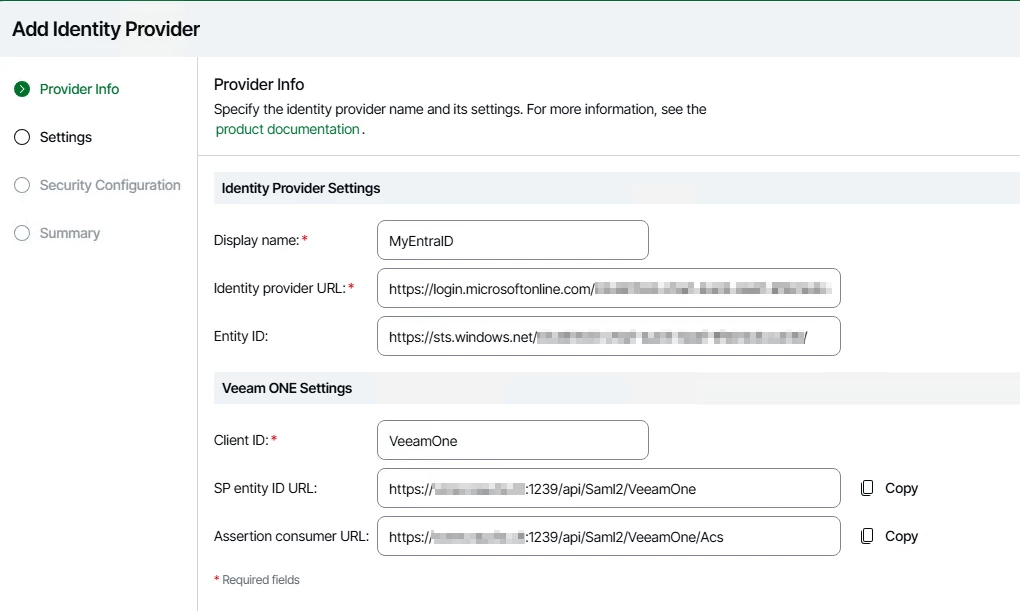Viewport: 1020px width, 611px height.
Task: Click copy icon beside Assertion consumer URL
Action: point(867,536)
